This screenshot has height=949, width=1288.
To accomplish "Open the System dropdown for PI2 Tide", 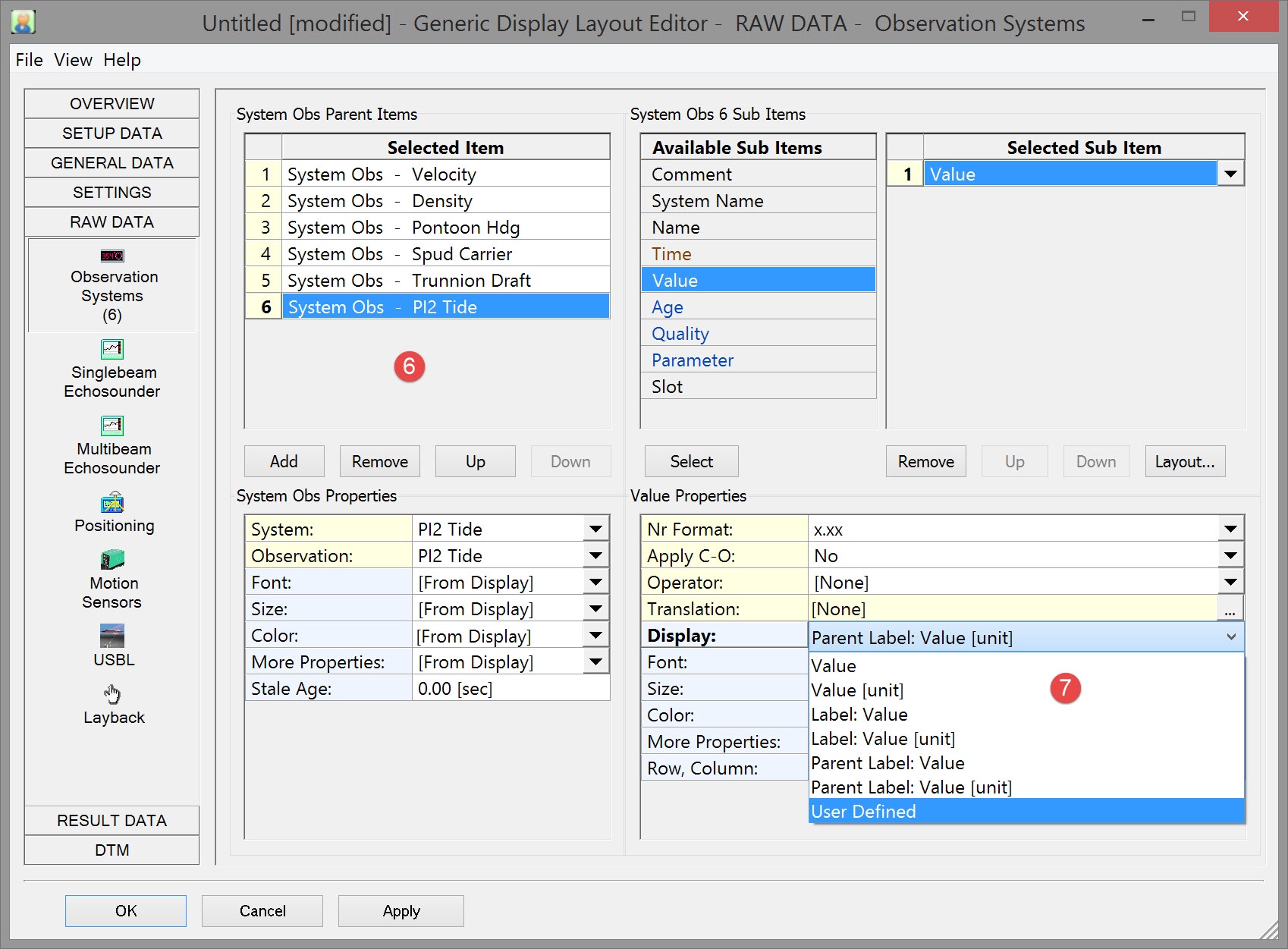I will pos(596,529).
